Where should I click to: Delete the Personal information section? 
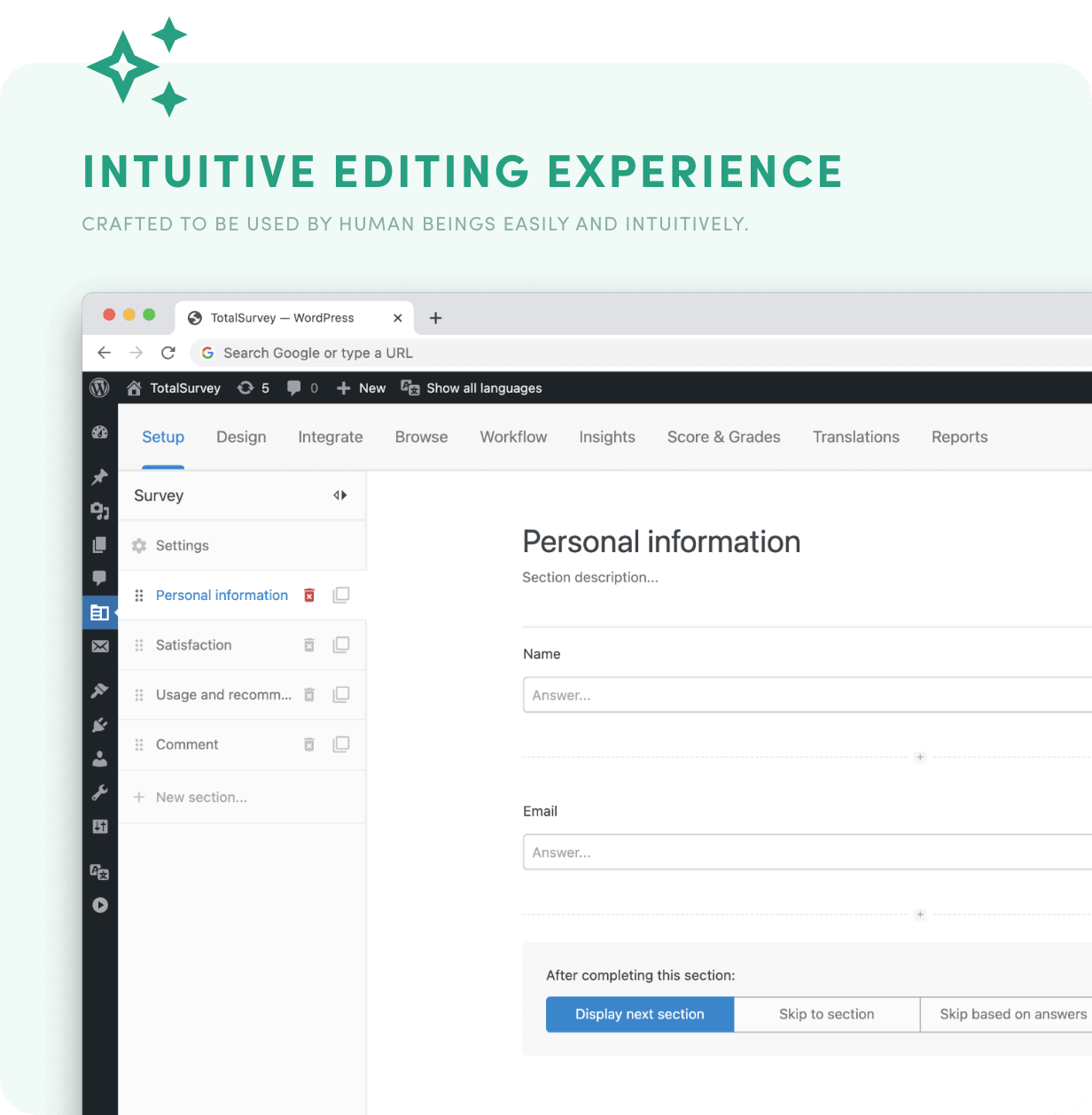pos(309,596)
